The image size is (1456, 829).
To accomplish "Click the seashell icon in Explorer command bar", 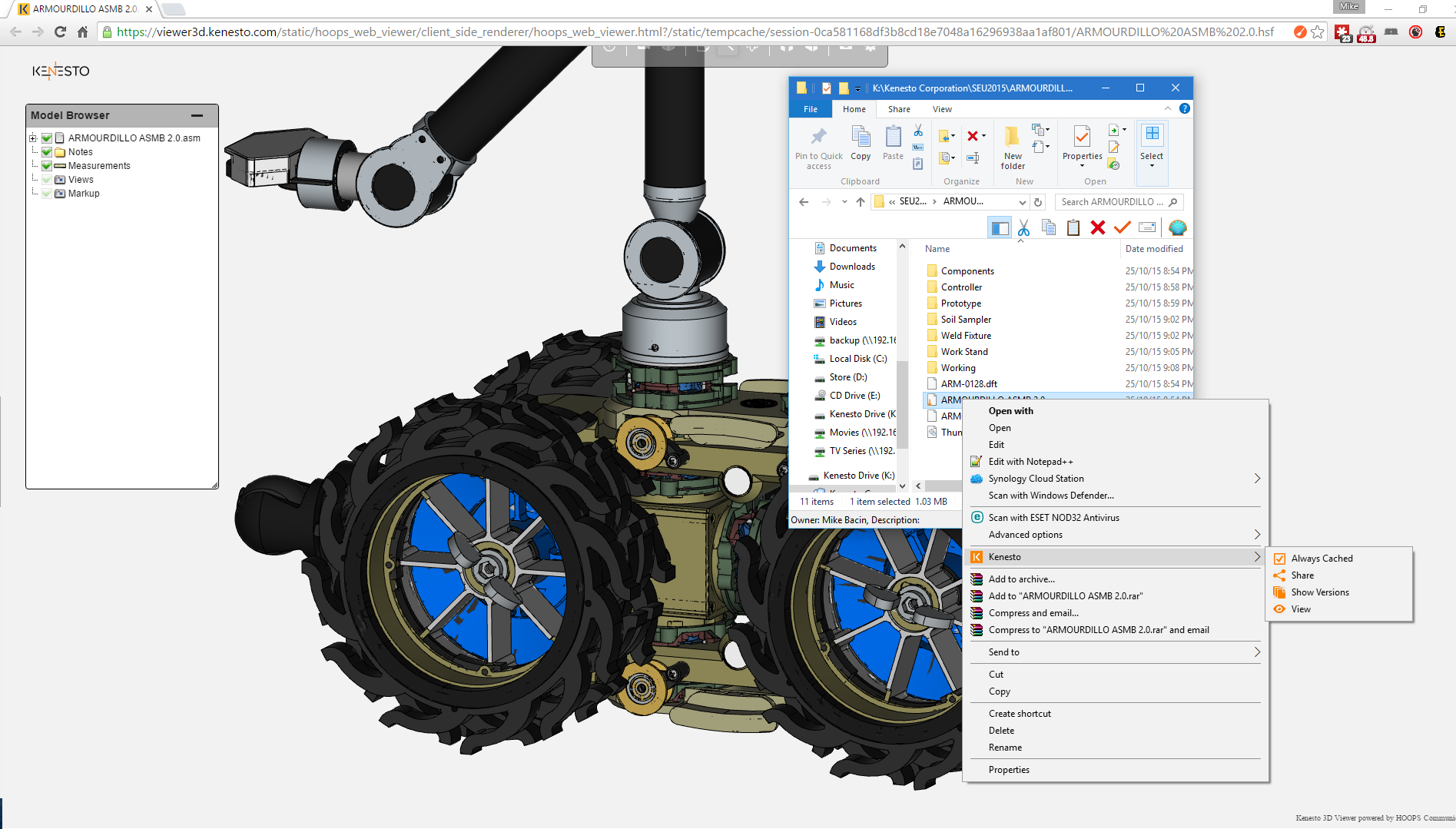I will tap(1177, 227).
